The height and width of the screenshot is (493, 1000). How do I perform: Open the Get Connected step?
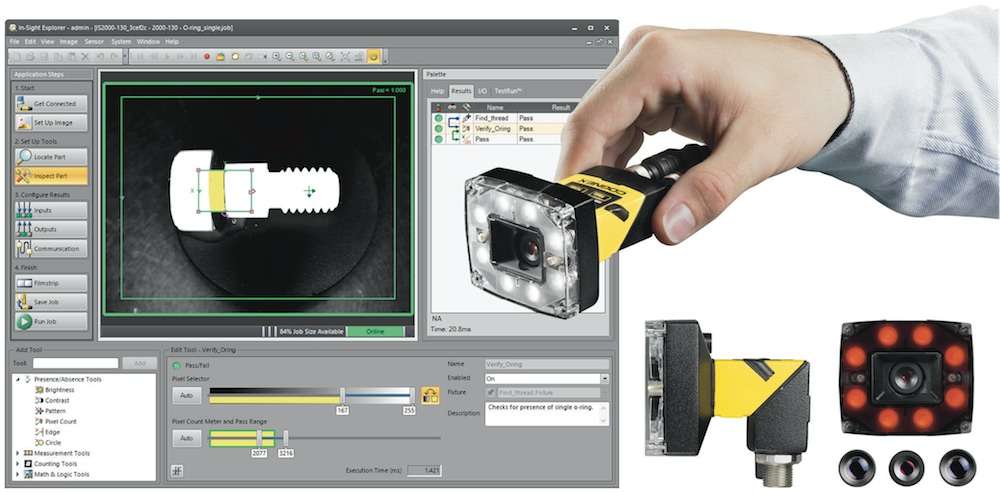[x=52, y=103]
